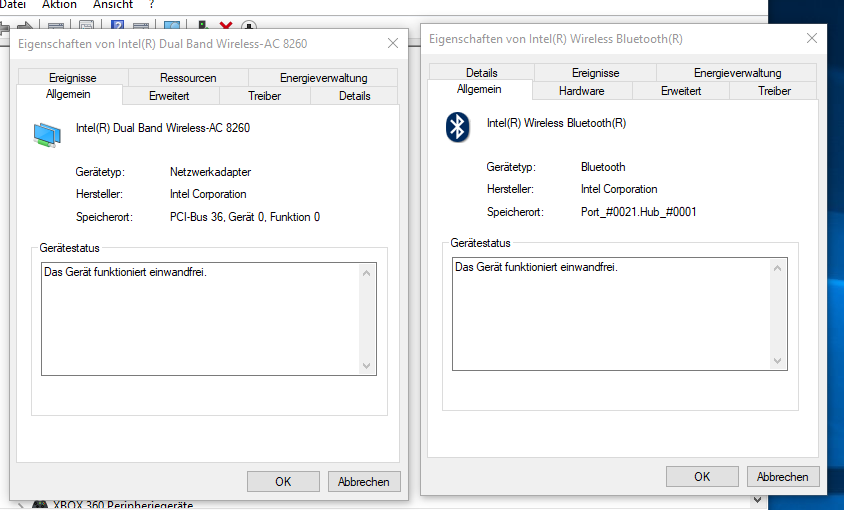Click 'Netzwerkadapter' device type value
Image resolution: width=844 pixels, height=510 pixels.
210,172
